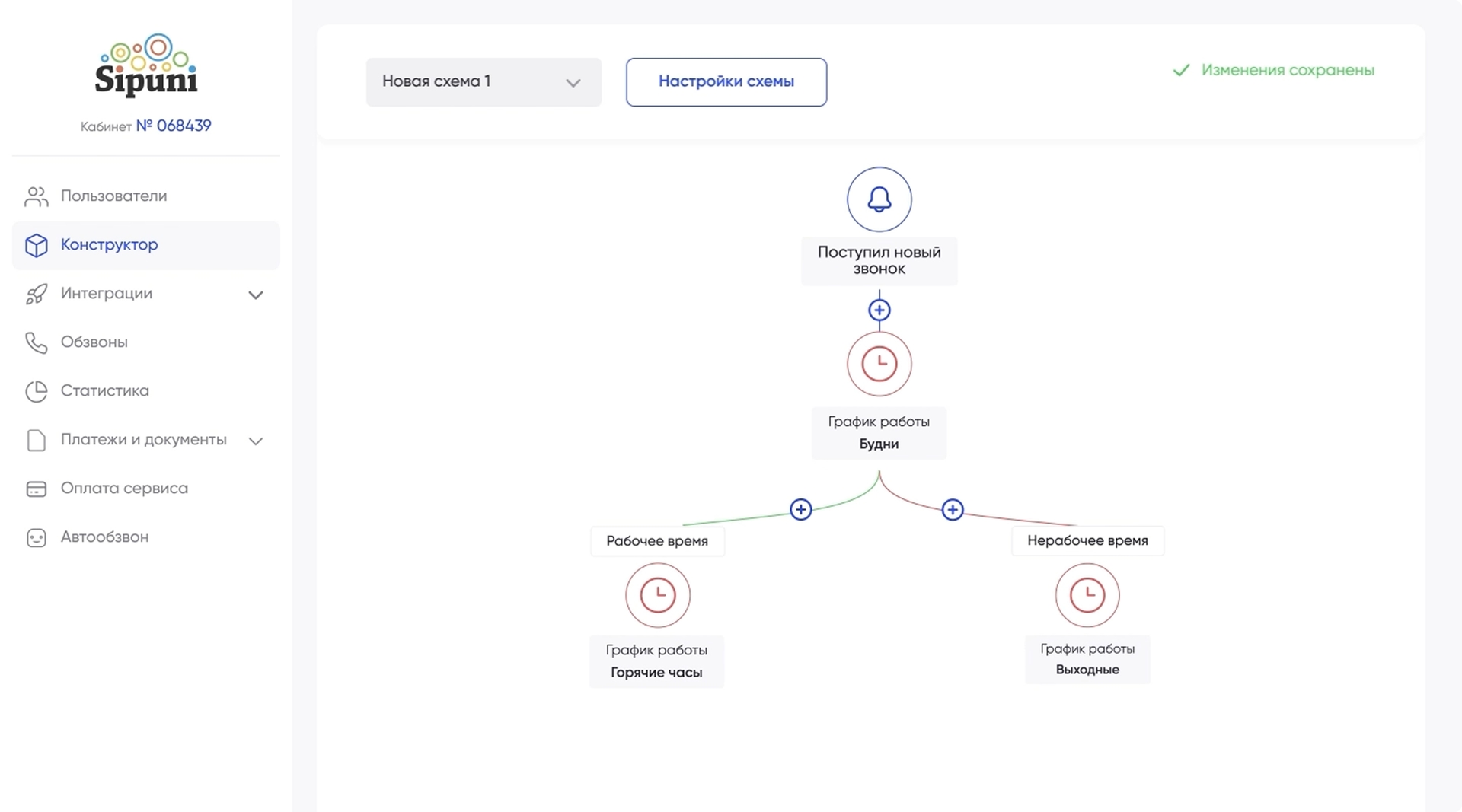Navigate to Оплата сервиса
Screen dimensions: 1462x812
tap(124, 489)
